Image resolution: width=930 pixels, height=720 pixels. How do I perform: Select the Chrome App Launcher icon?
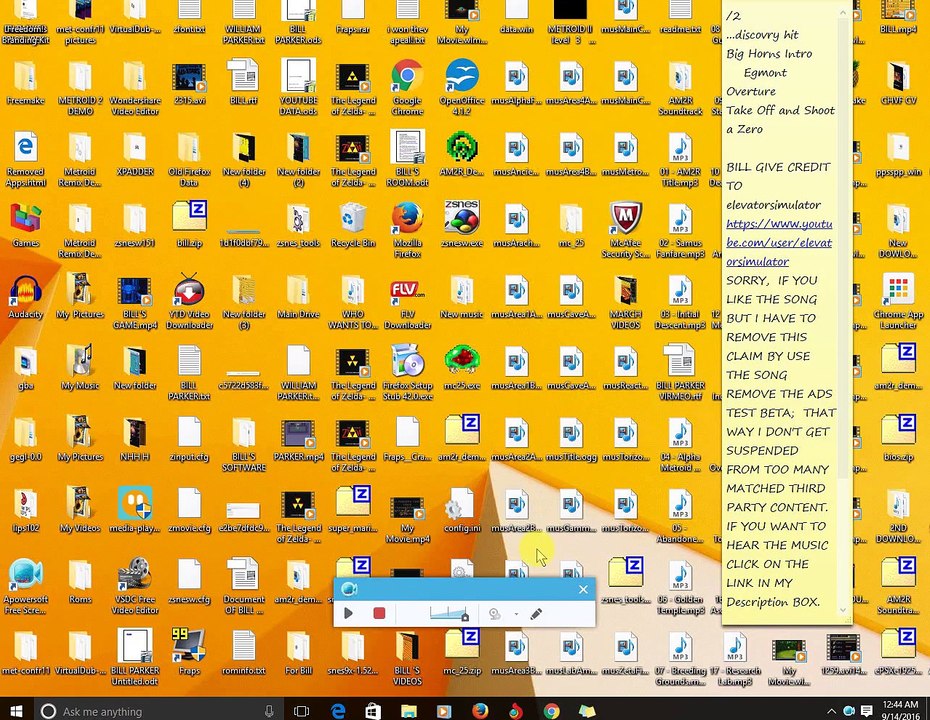(x=898, y=301)
